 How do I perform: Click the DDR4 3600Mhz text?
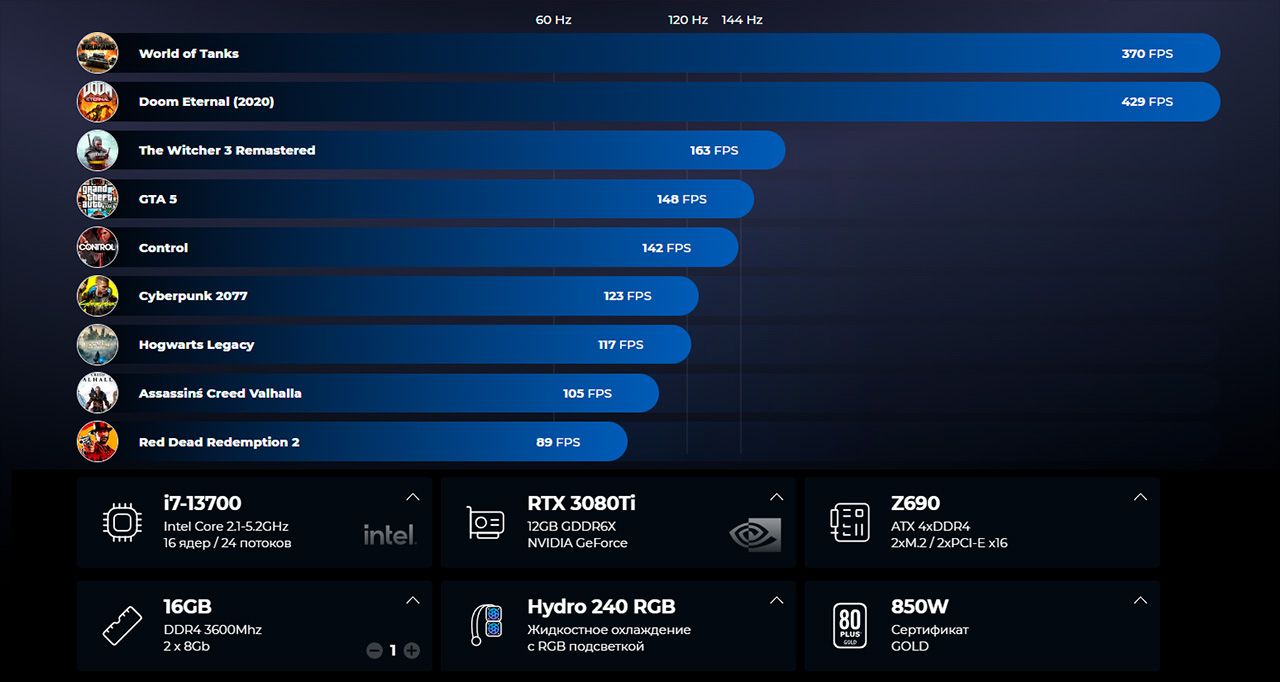[x=212, y=630]
